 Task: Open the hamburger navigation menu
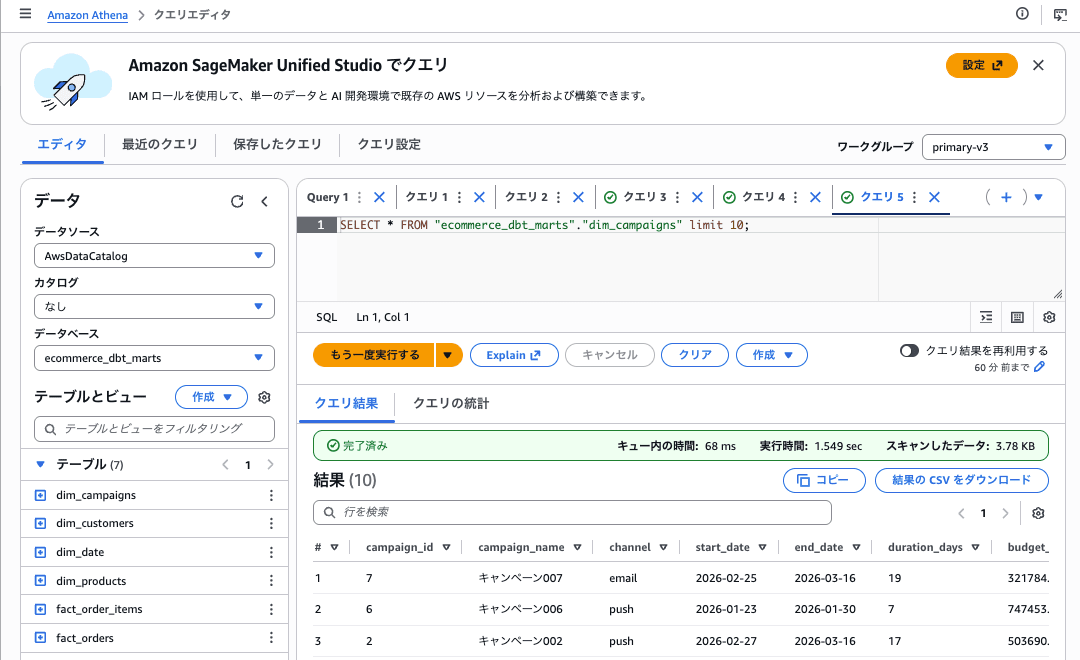[25, 14]
